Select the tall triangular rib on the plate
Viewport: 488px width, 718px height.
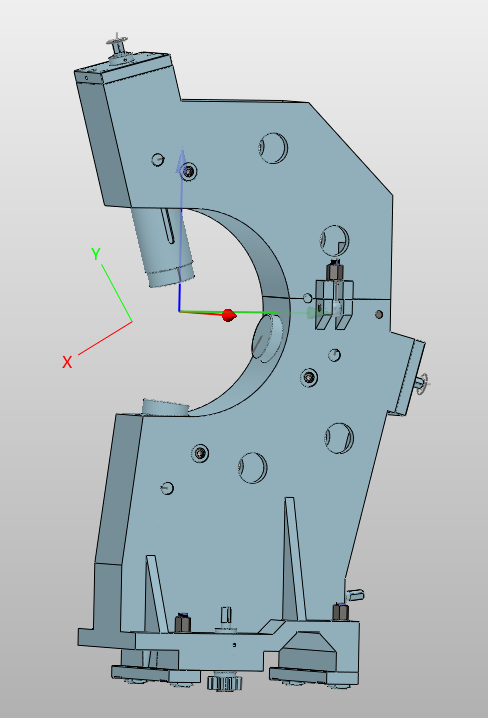(294, 559)
